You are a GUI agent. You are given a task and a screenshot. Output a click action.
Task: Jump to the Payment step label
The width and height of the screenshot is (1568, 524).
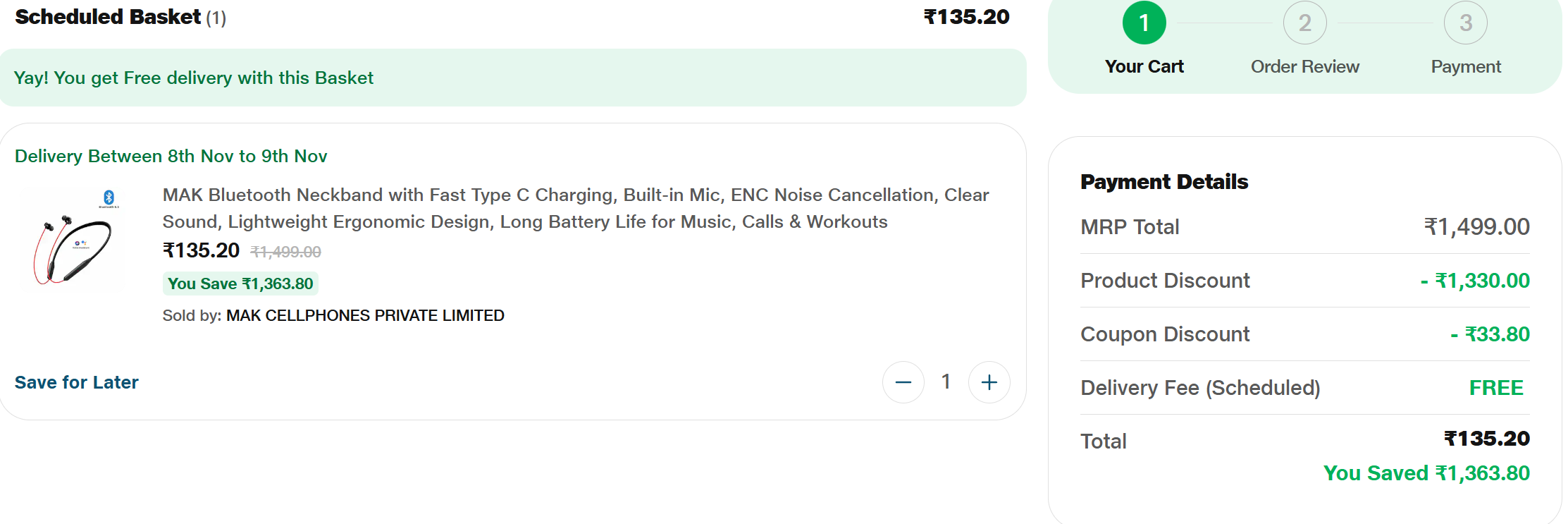point(1465,67)
